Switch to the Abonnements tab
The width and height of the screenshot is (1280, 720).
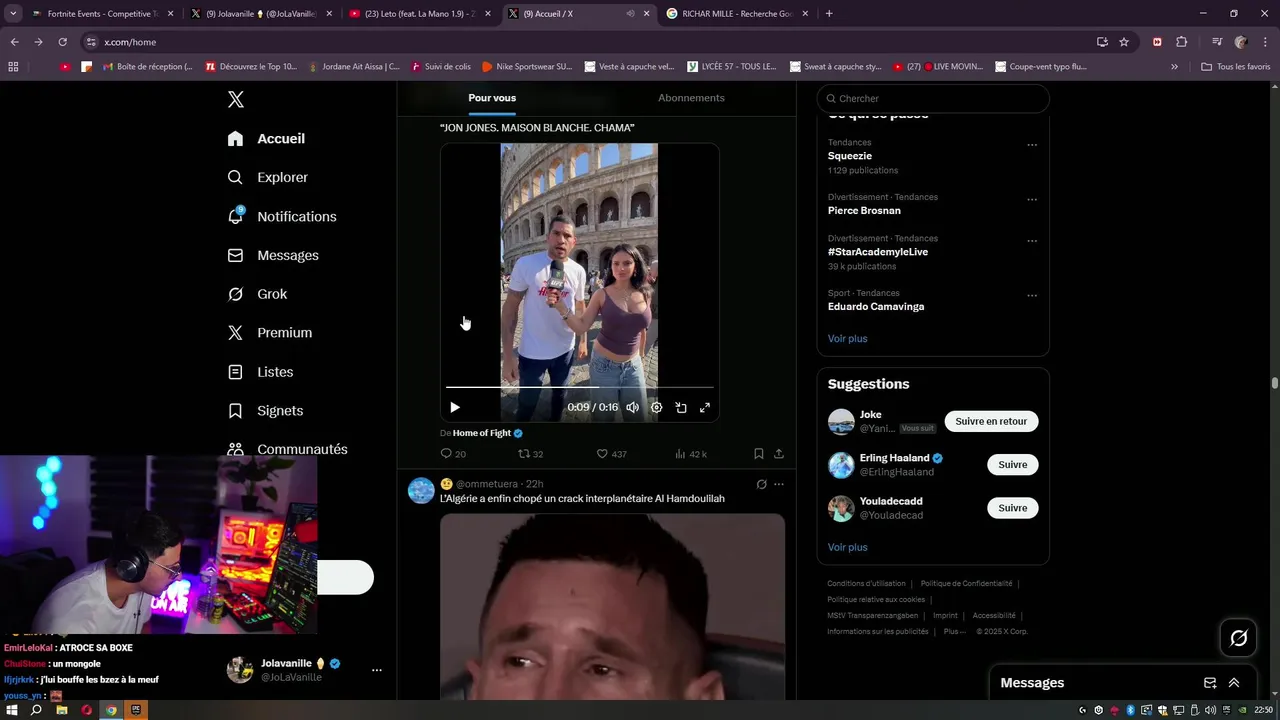pyautogui.click(x=691, y=98)
